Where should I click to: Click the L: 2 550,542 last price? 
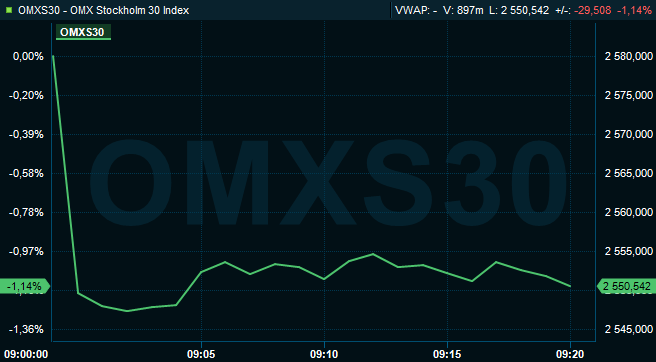tap(518, 10)
